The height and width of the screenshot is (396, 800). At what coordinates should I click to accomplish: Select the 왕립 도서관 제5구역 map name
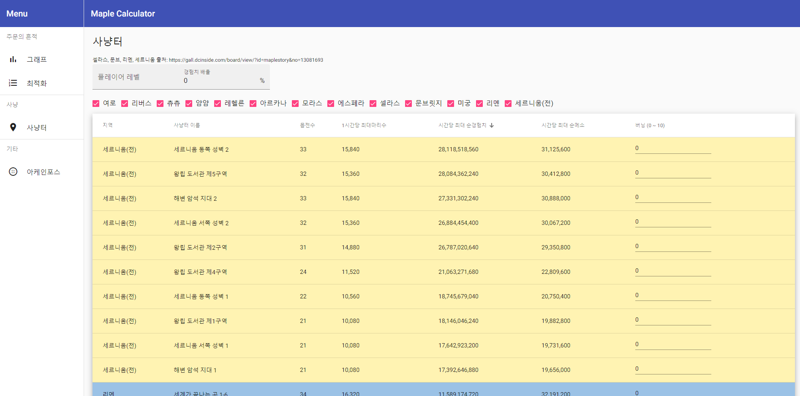pyautogui.click(x=201, y=174)
